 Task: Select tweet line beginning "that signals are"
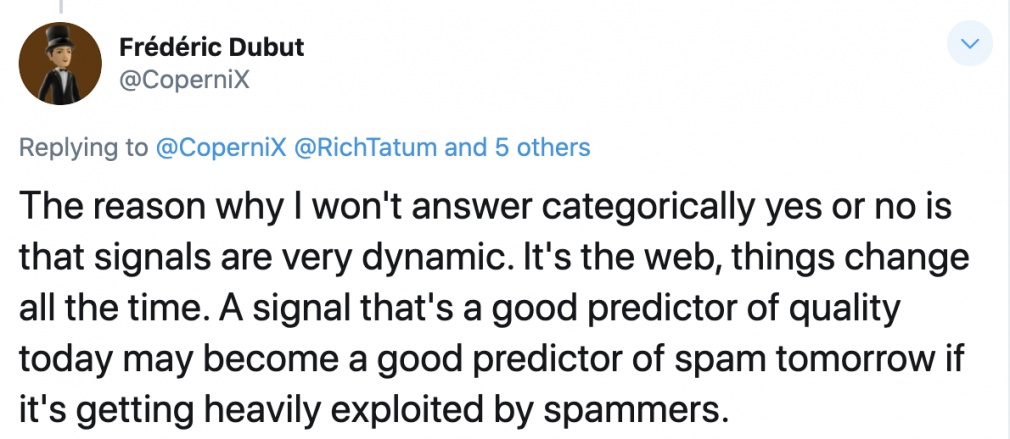pyautogui.click(x=493, y=257)
